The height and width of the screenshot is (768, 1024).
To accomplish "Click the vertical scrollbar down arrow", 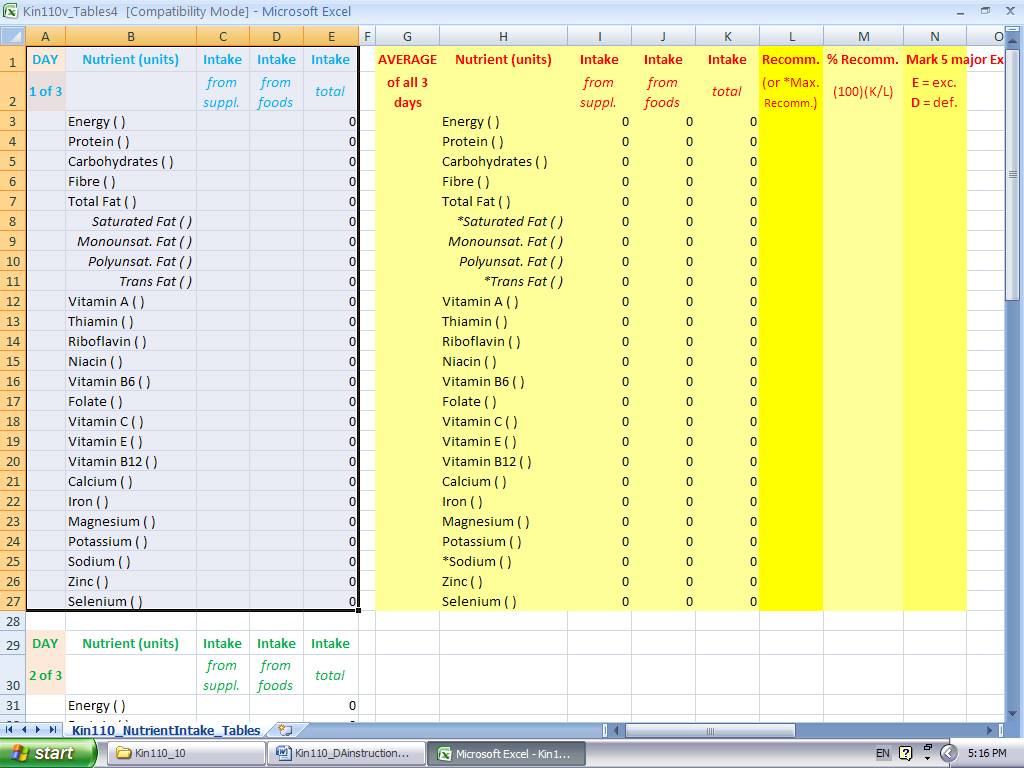I will point(1014,713).
